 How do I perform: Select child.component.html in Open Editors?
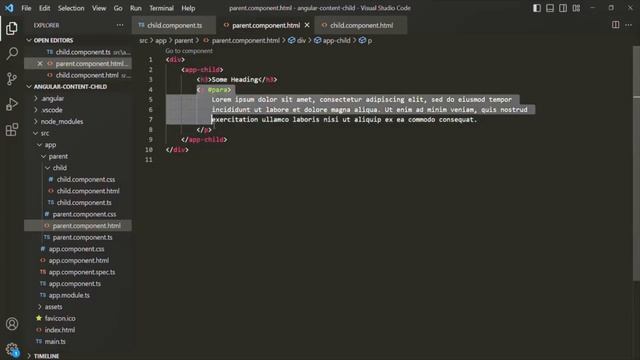(x=87, y=75)
